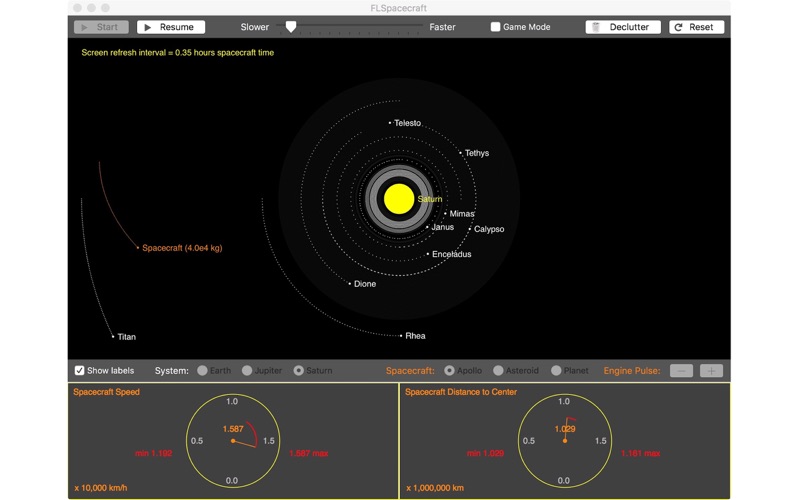This screenshot has height=500, width=800.
Task: Click the Titan moon dot
Action: pos(113,337)
